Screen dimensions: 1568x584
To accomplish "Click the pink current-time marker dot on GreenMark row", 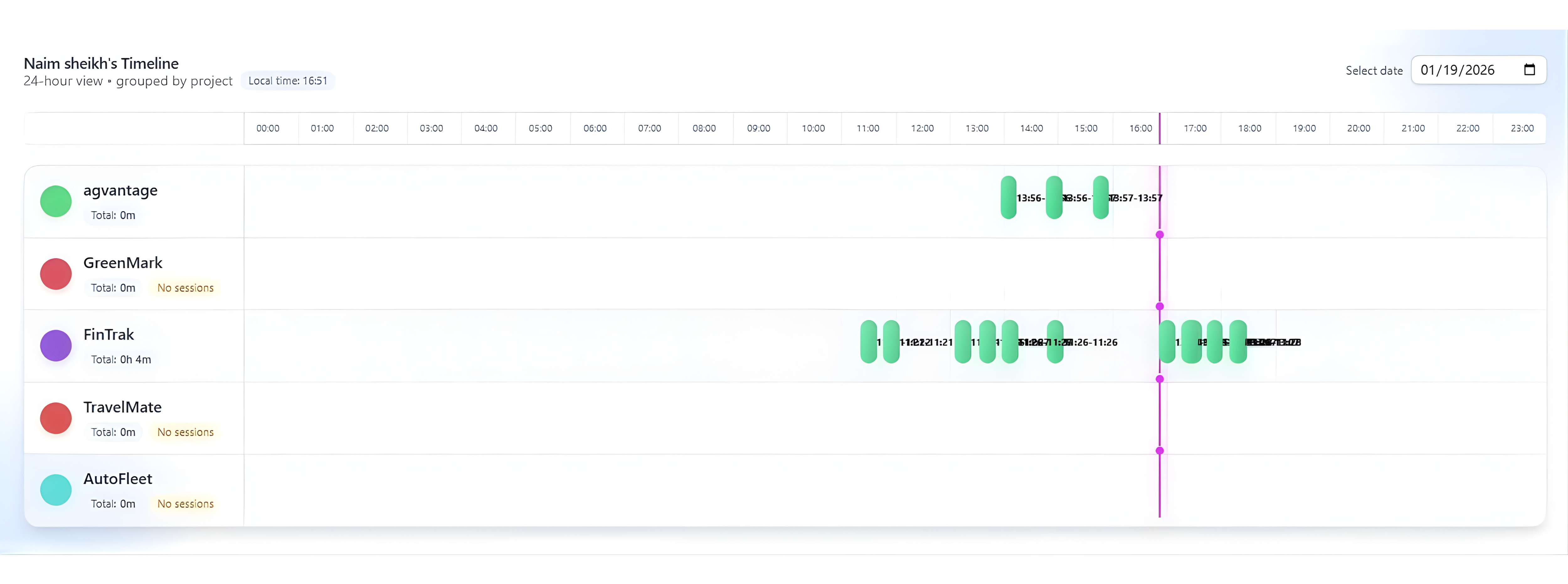I will pyautogui.click(x=1160, y=307).
